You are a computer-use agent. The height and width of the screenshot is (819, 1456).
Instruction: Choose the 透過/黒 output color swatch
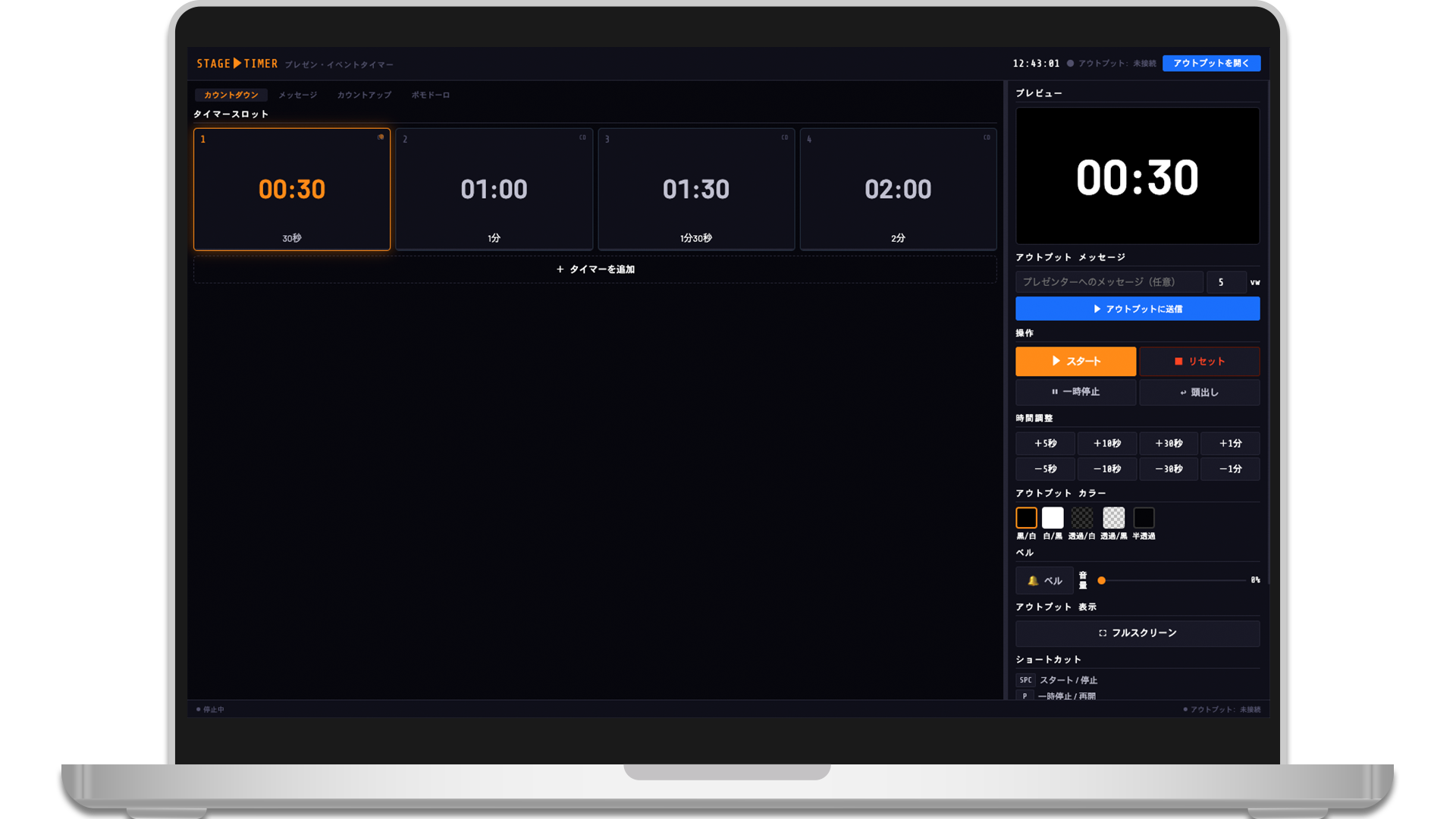pyautogui.click(x=1113, y=518)
